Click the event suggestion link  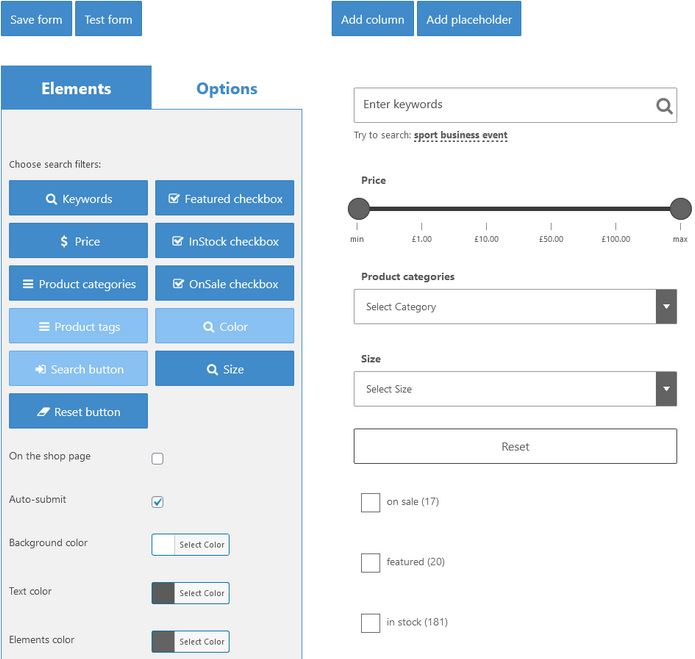pyautogui.click(x=495, y=135)
